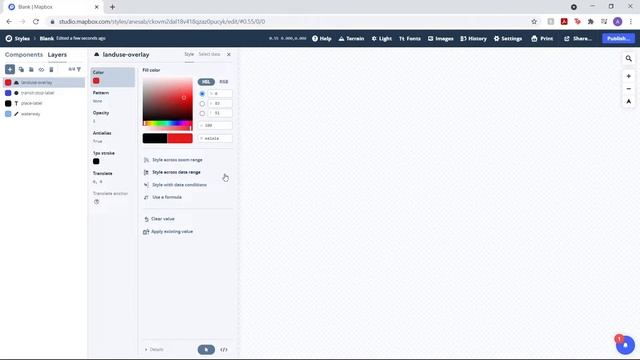This screenshot has height=360, width=640.
Task: Open the Select data tab
Action: point(209,54)
